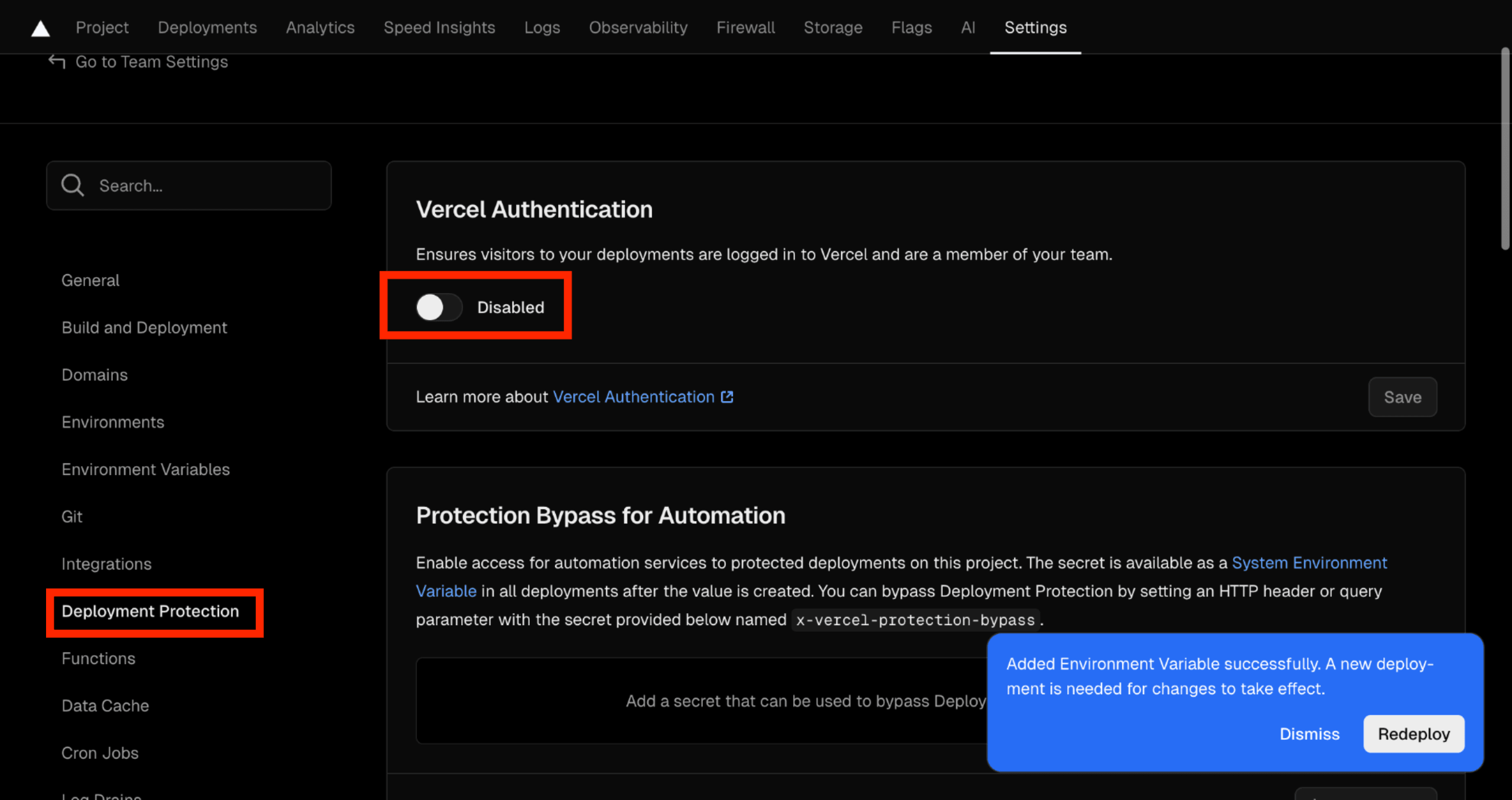Viewport: 1512px width, 800px height.
Task: Open Cron Jobs settings
Action: 100,753
